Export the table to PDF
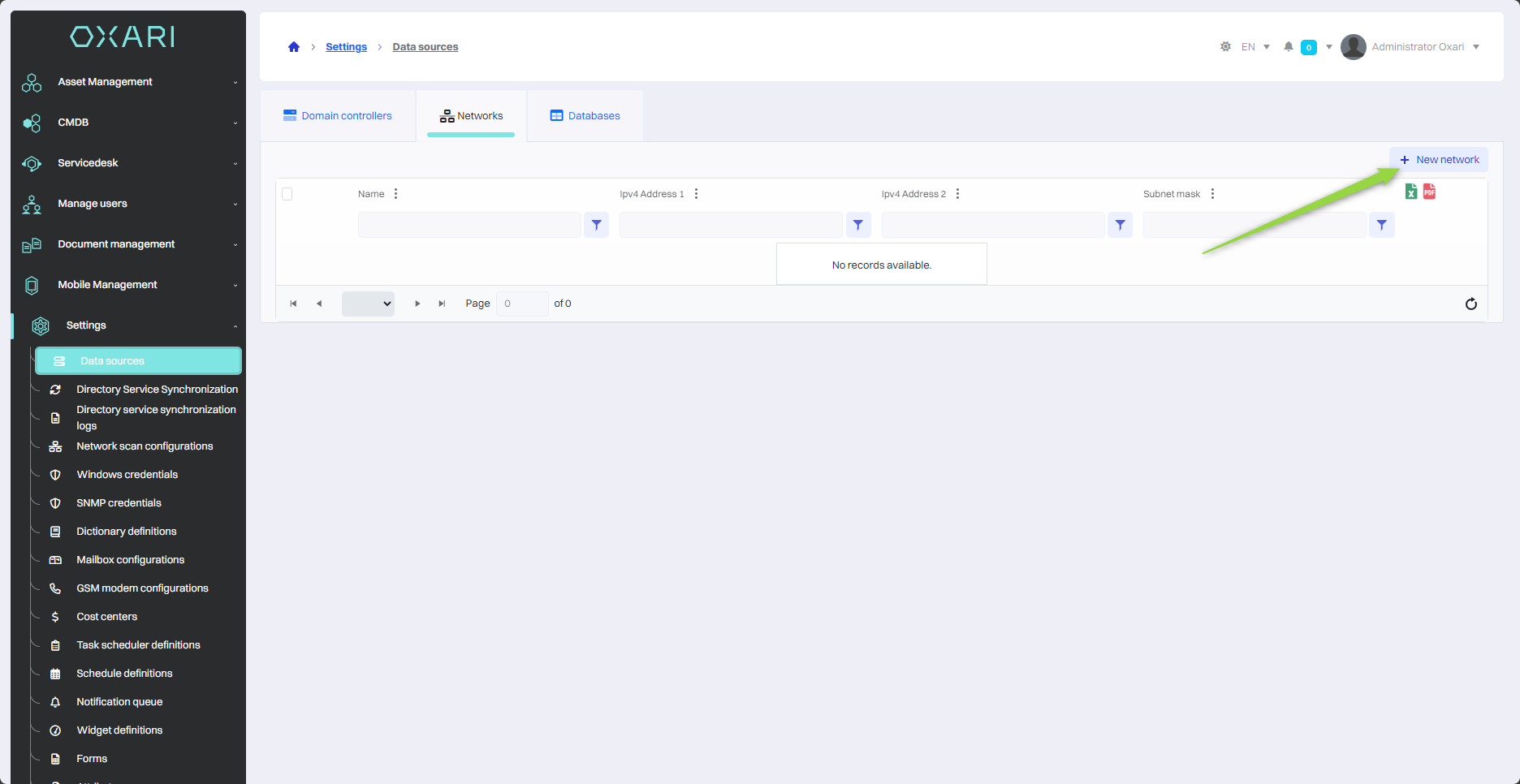The image size is (1520, 784). coord(1429,192)
